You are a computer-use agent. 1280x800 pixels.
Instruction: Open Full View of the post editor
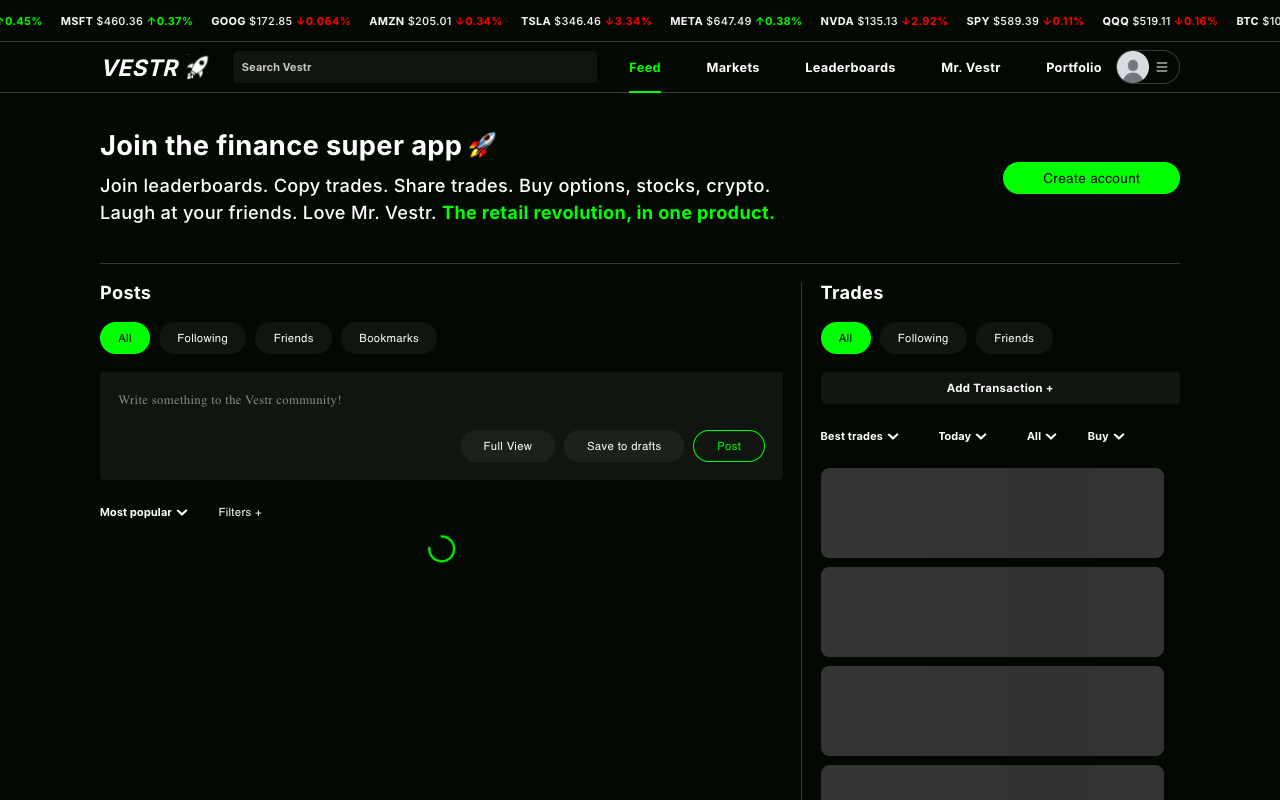point(508,446)
